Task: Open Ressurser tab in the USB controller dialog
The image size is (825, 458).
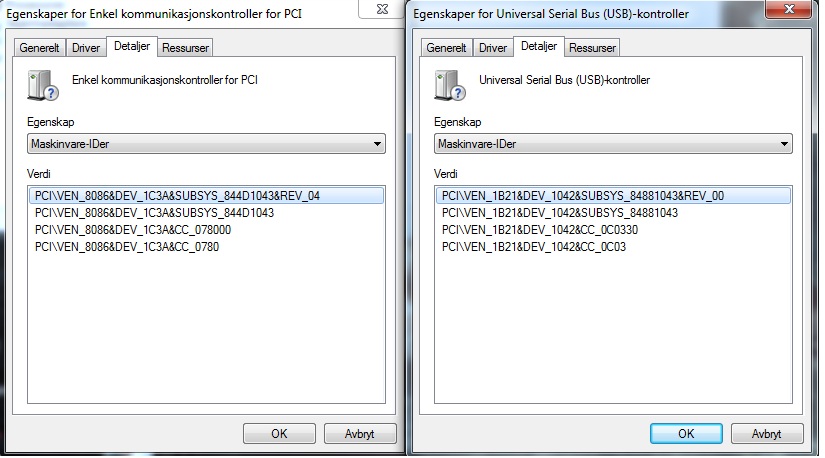Action: tap(592, 48)
